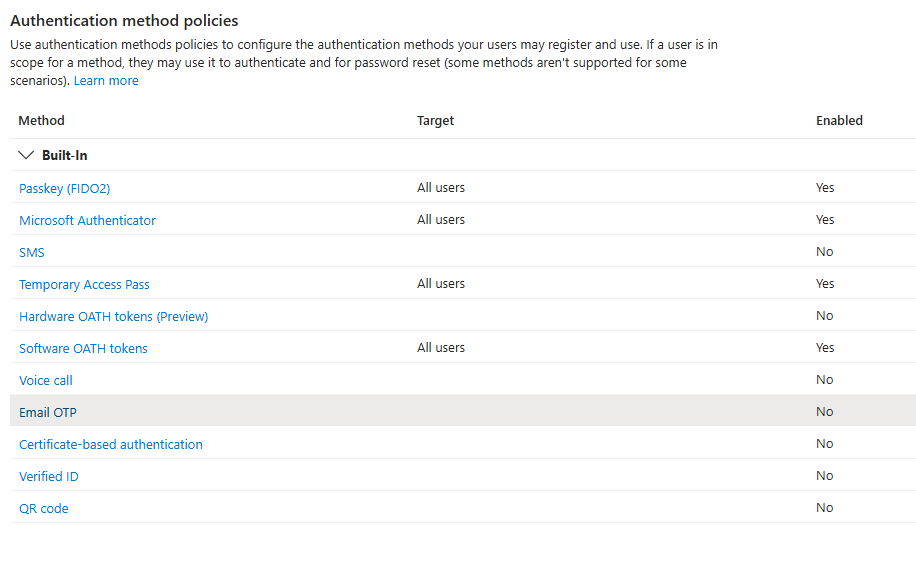Viewport: 916px width, 561px height.
Task: Click All users target for Microsoft Authenticator
Action: tap(440, 220)
